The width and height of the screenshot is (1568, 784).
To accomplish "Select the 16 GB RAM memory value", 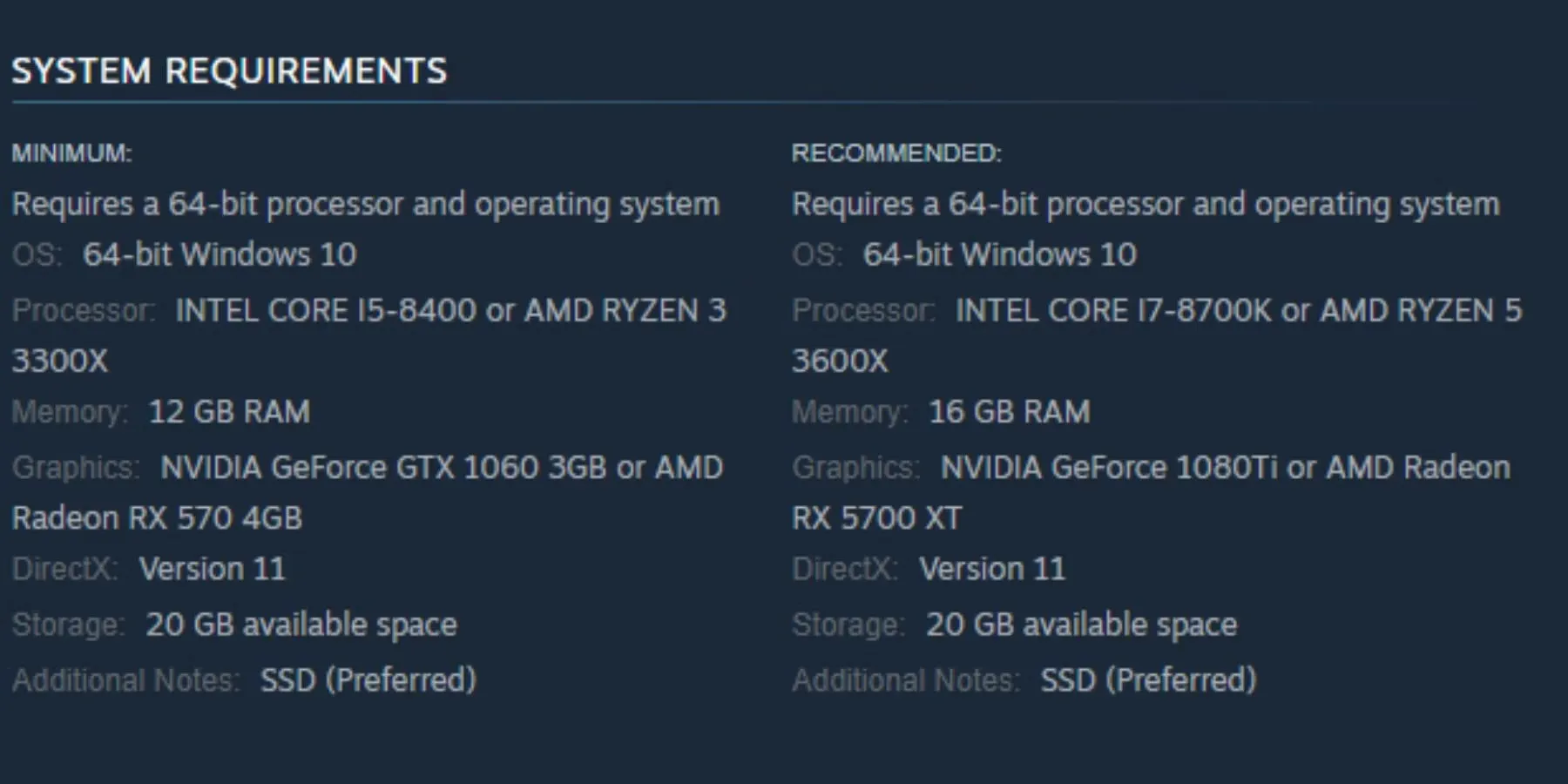I will [x=1009, y=412].
